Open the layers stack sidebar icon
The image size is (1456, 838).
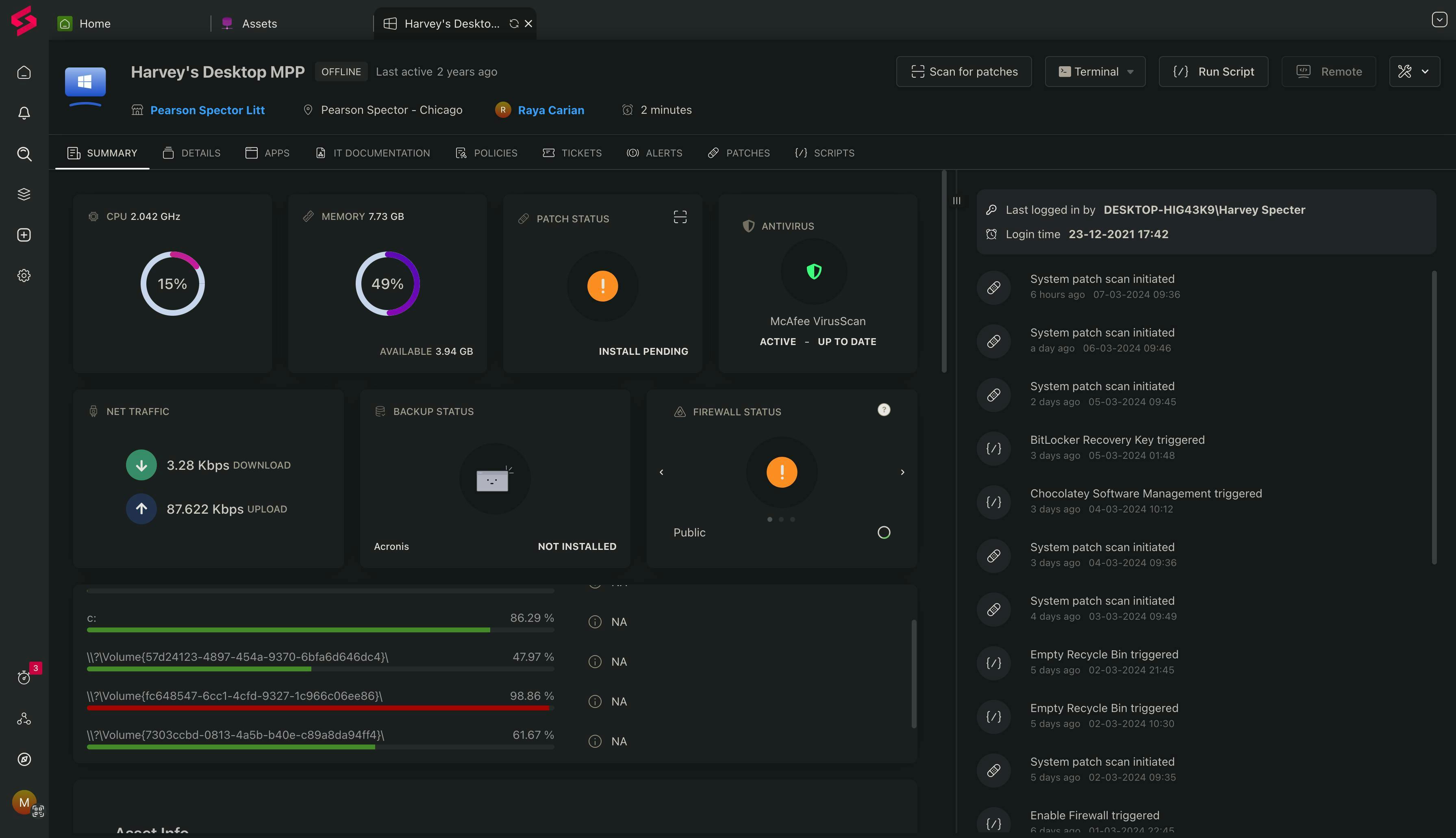pyautogui.click(x=24, y=195)
